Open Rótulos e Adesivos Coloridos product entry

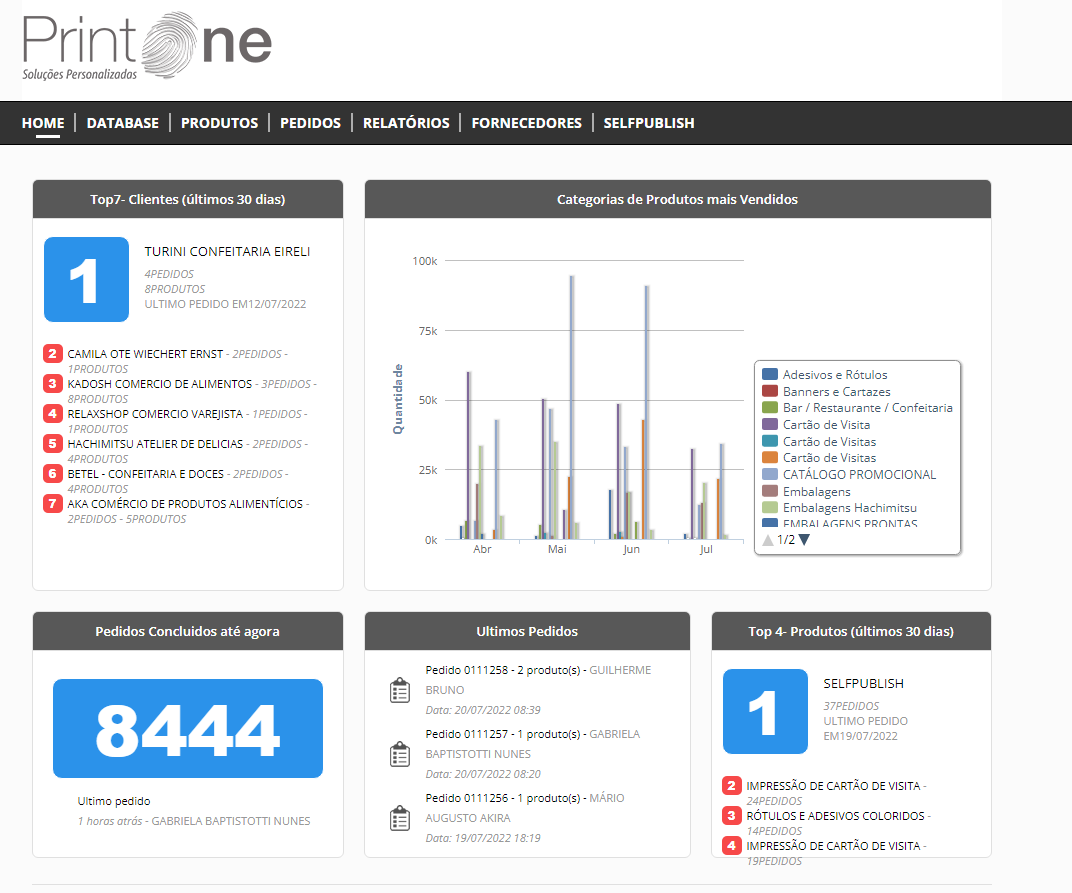[836, 816]
